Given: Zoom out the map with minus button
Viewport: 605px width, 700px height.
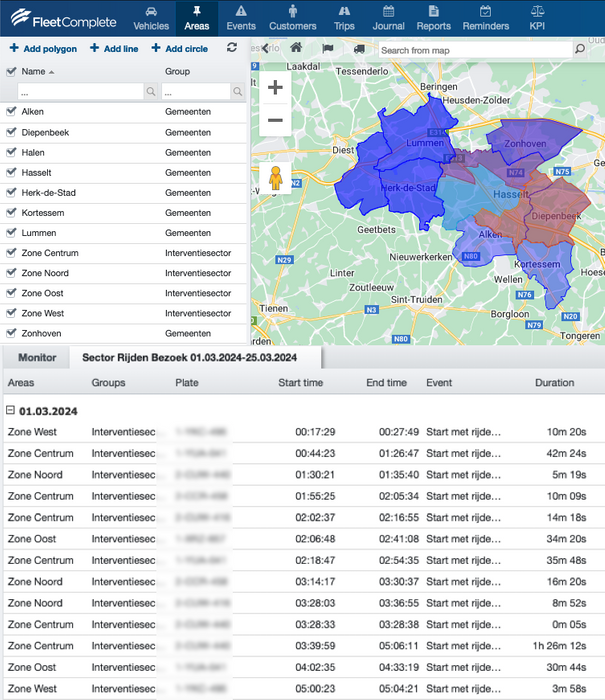Looking at the screenshot, I should point(275,121).
